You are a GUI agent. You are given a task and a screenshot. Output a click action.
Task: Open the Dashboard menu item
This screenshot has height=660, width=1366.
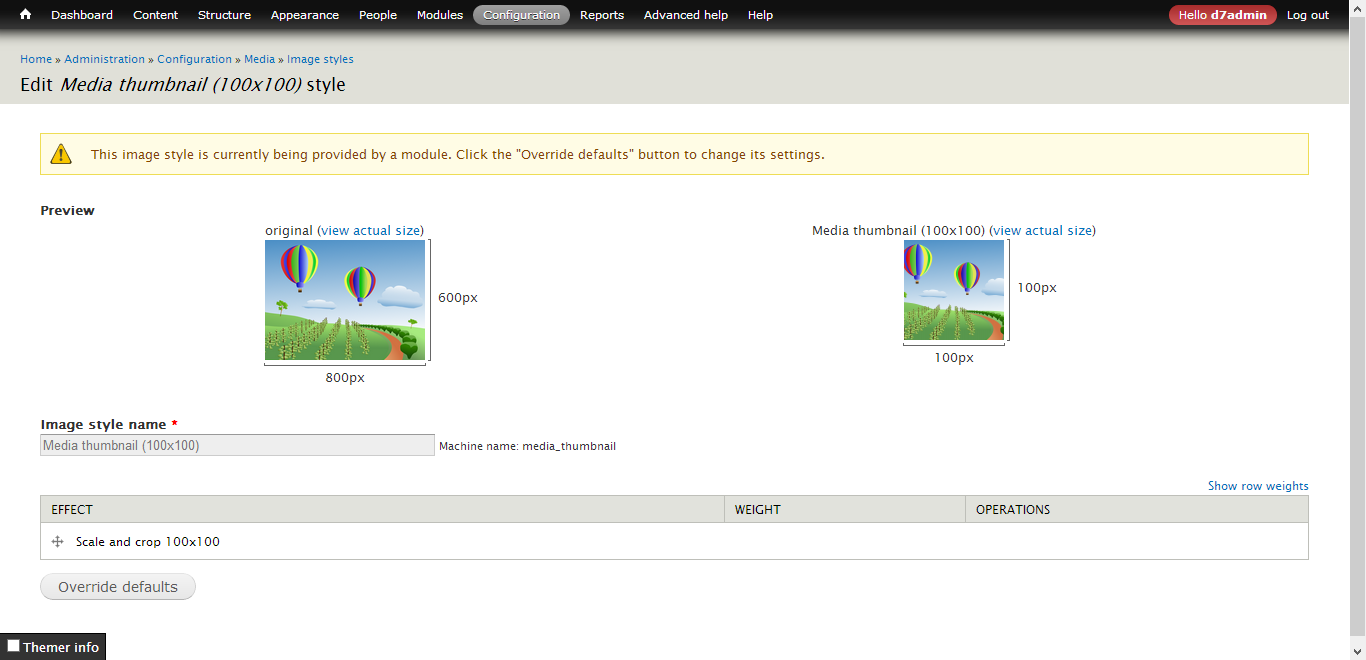[82, 15]
